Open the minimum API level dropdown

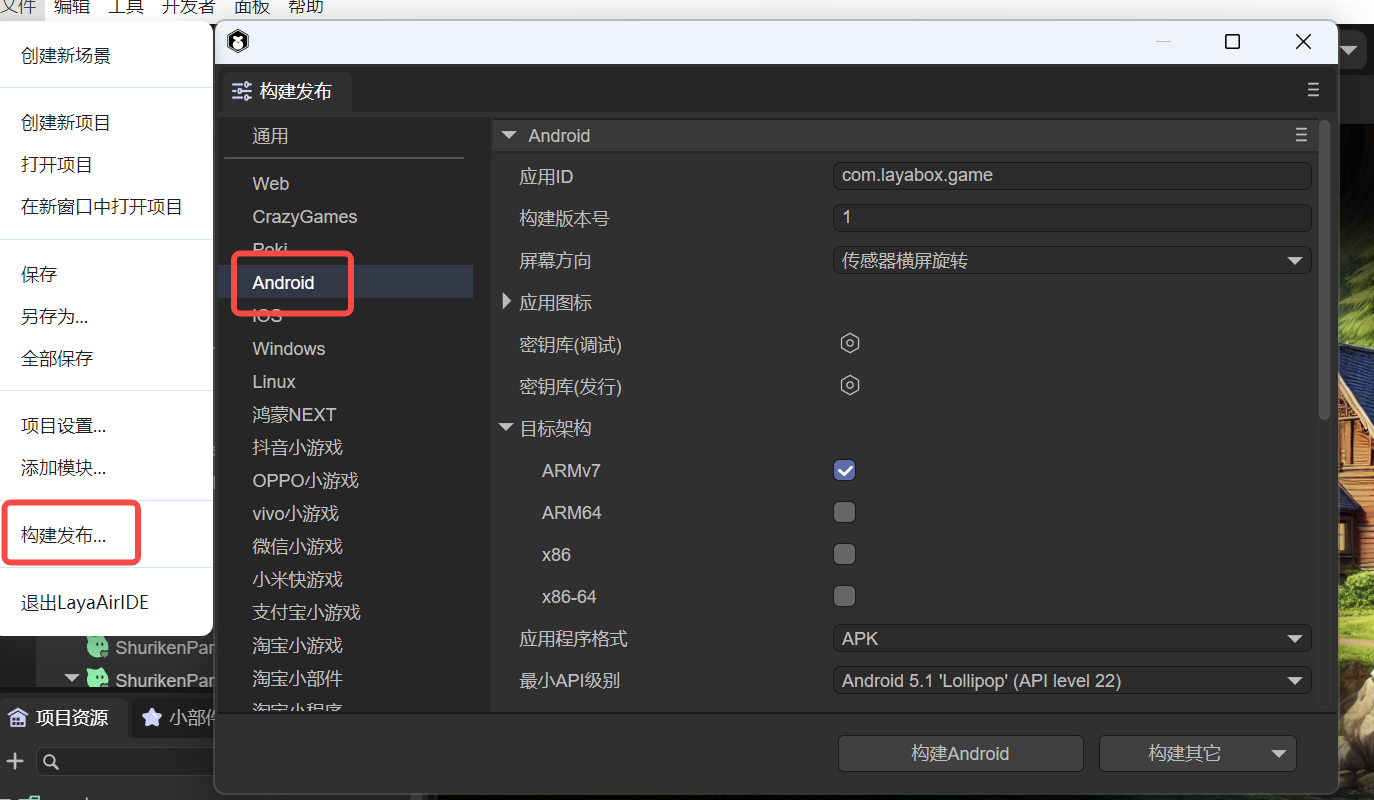click(1070, 681)
